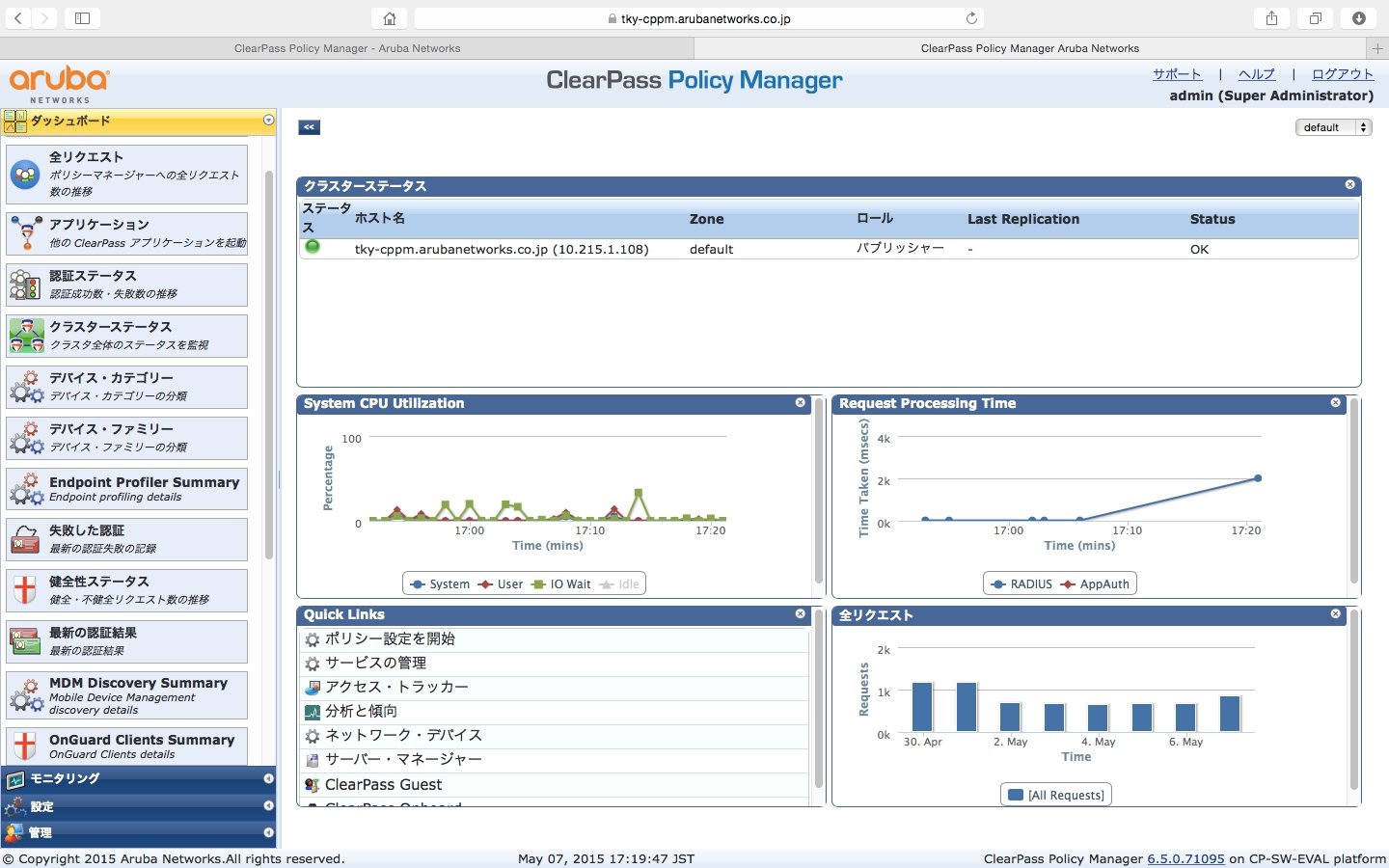The width and height of the screenshot is (1389, 868).
Task: Click the Cluster Status sidebar icon
Action: pos(26,336)
